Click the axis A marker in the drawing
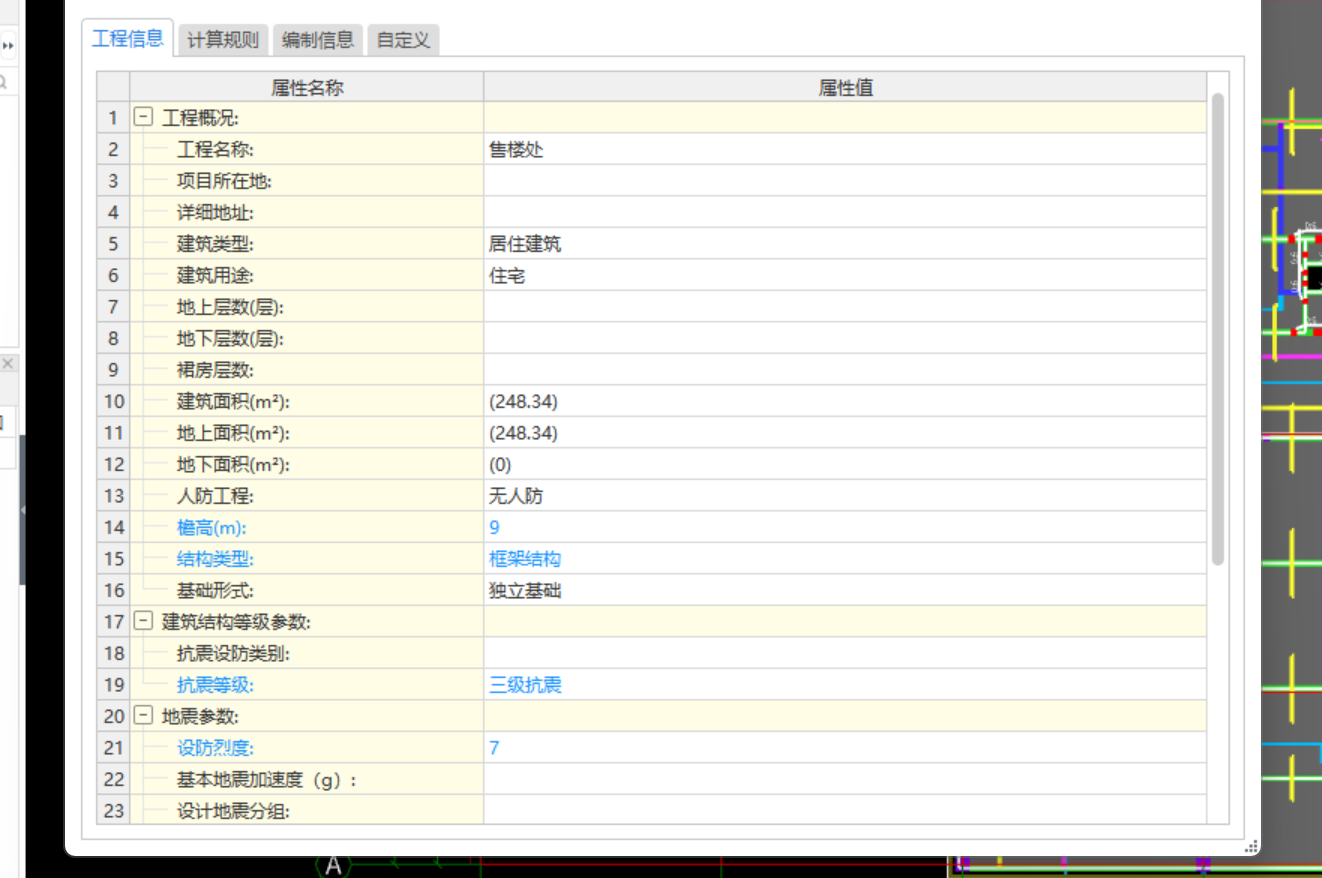This screenshot has height=878, width=1322. click(333, 866)
